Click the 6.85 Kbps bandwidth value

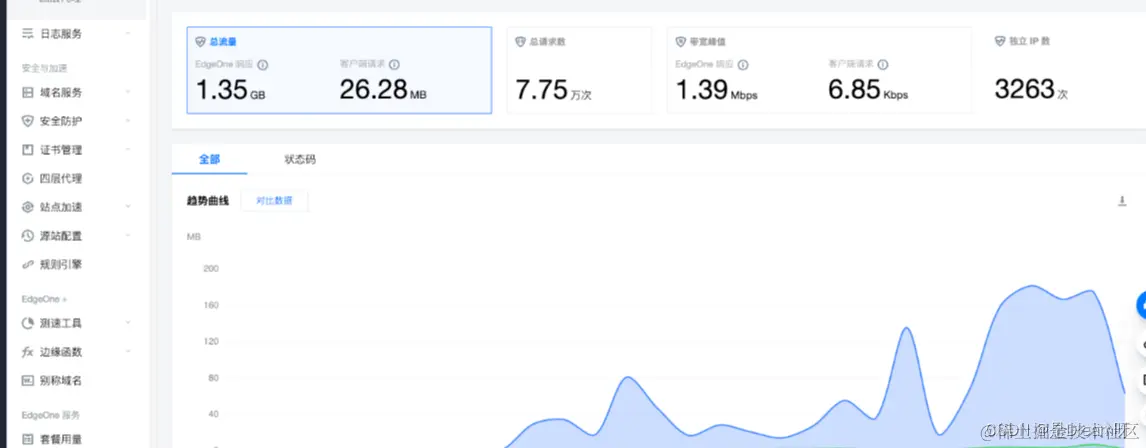tap(868, 90)
